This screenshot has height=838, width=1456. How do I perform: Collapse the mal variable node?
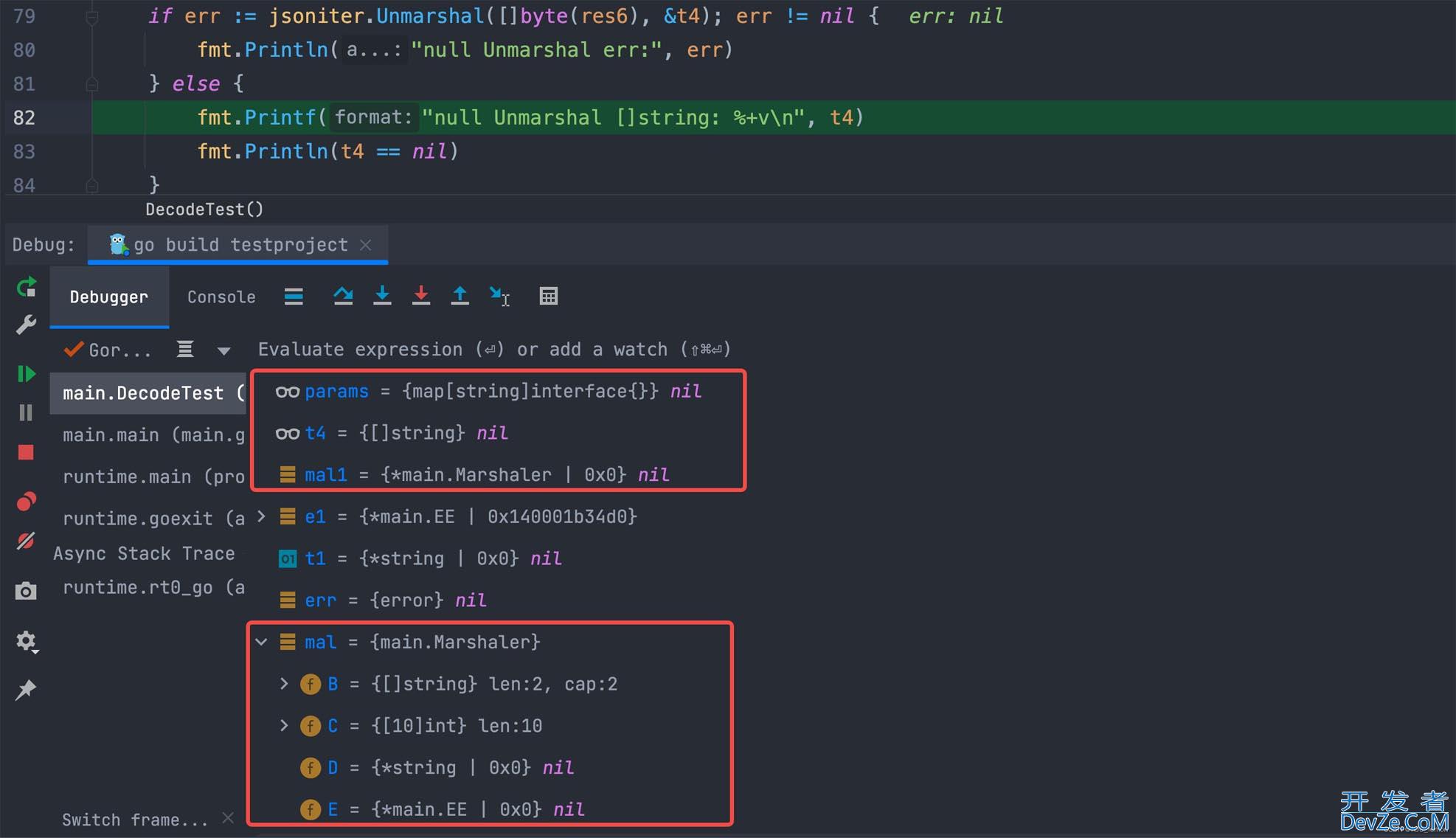pos(261,642)
